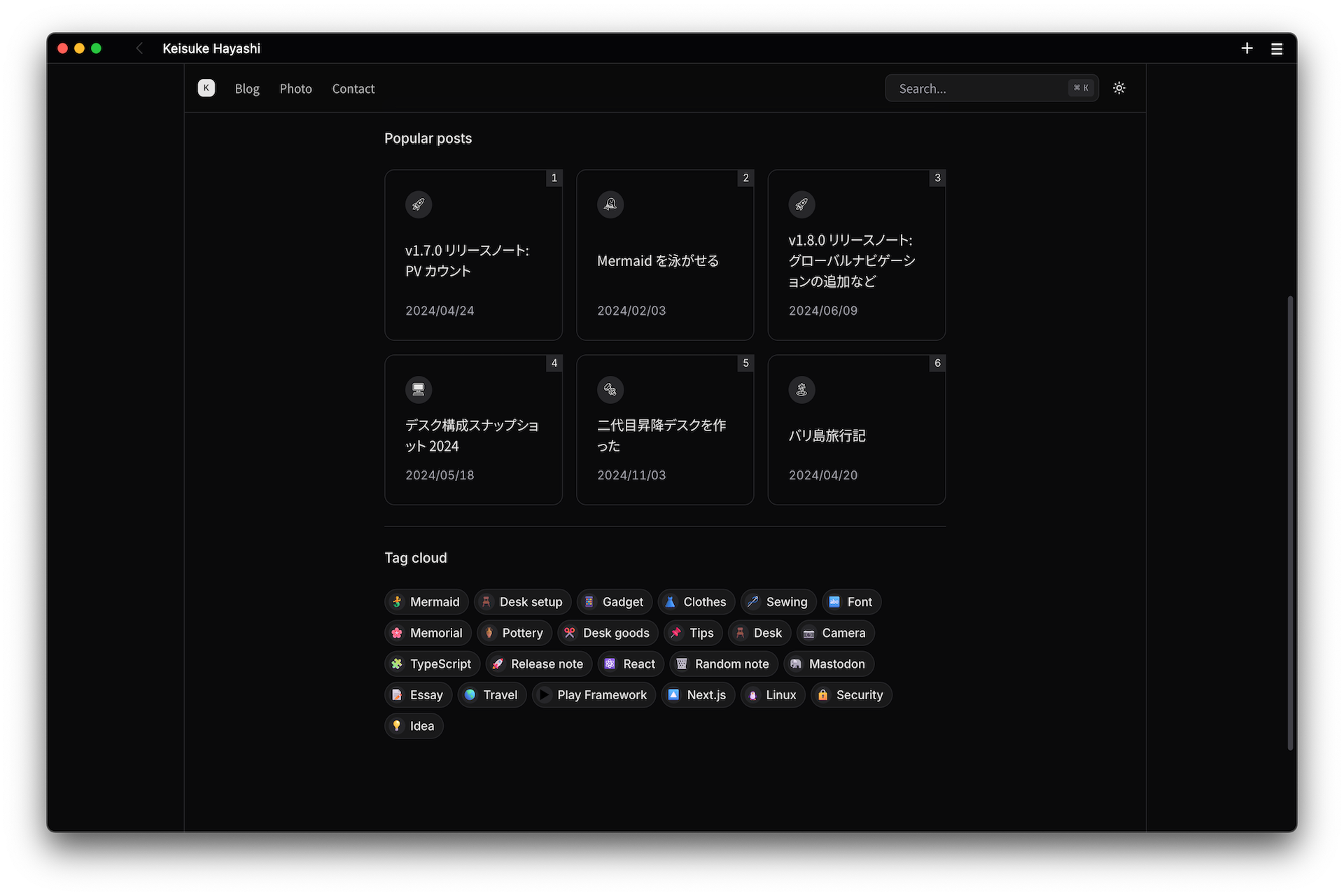Open the Contact page link
The image size is (1344, 896).
pos(353,89)
